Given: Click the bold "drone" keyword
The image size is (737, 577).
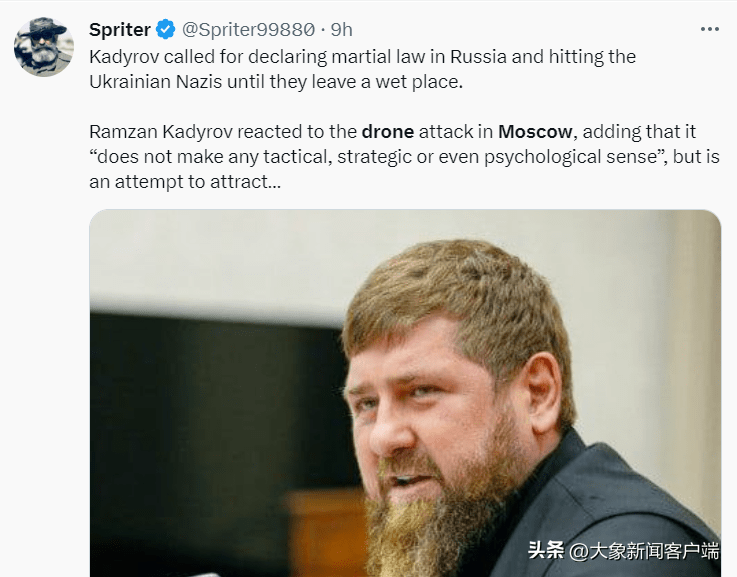Looking at the screenshot, I should [x=388, y=132].
